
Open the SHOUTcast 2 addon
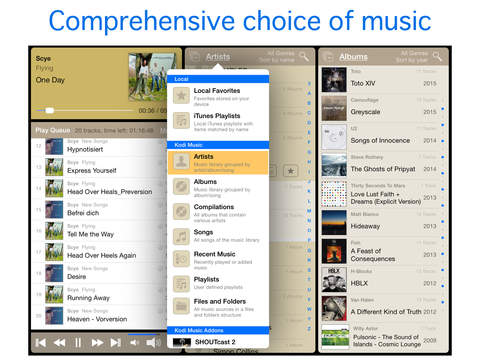(218, 342)
